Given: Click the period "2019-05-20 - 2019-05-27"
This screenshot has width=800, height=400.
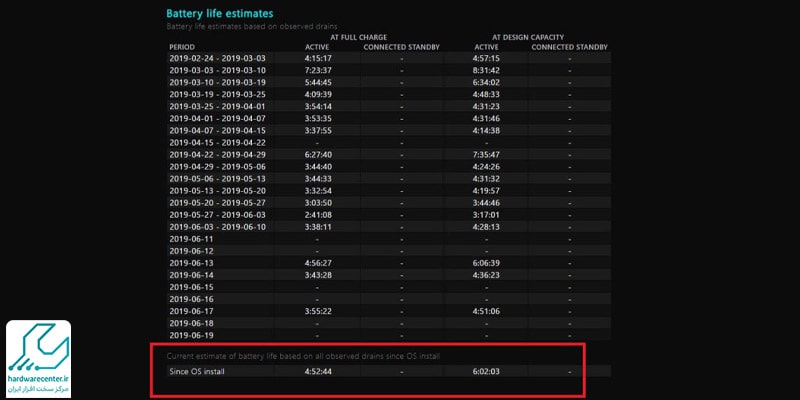Looking at the screenshot, I should click(217, 203).
